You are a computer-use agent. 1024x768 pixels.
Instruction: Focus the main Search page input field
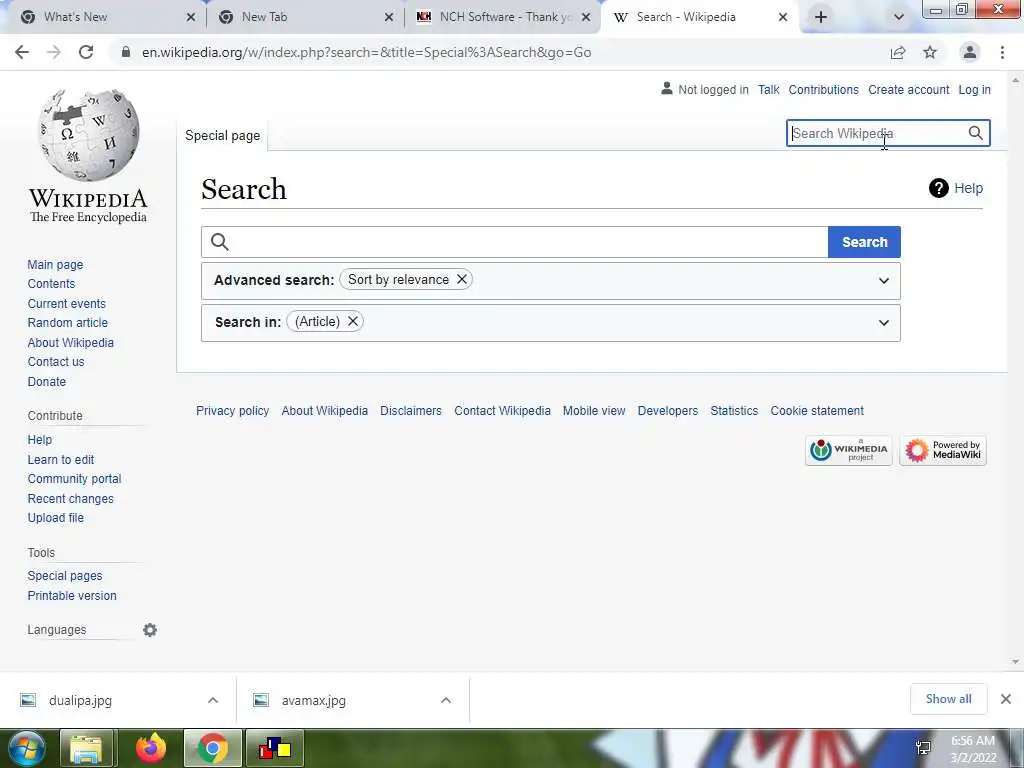click(x=515, y=242)
